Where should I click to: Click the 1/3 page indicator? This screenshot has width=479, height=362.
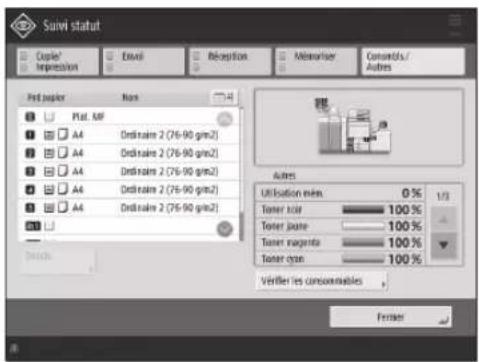(443, 196)
